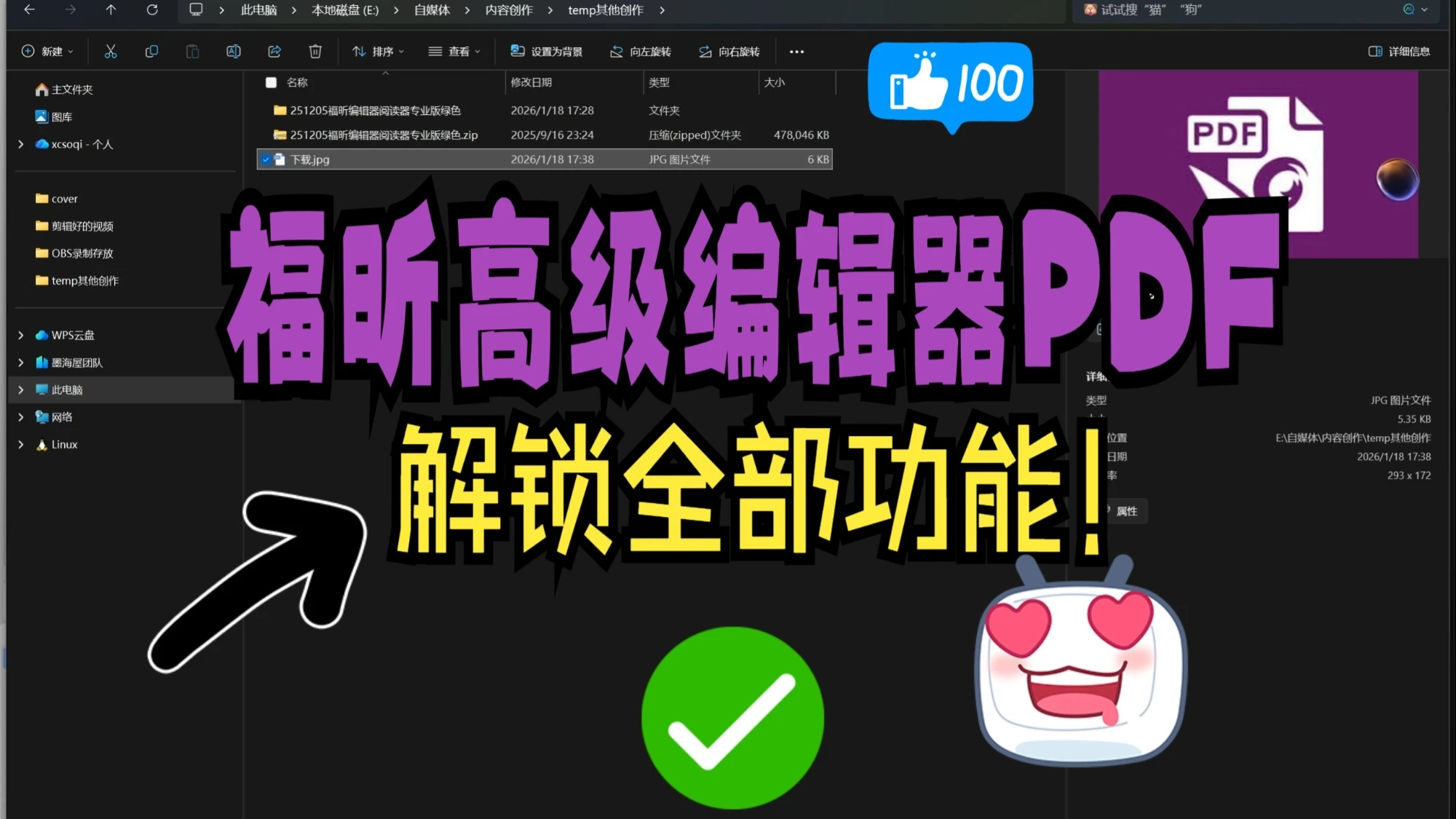
Task: Click 设置为背景 button
Action: (x=547, y=52)
